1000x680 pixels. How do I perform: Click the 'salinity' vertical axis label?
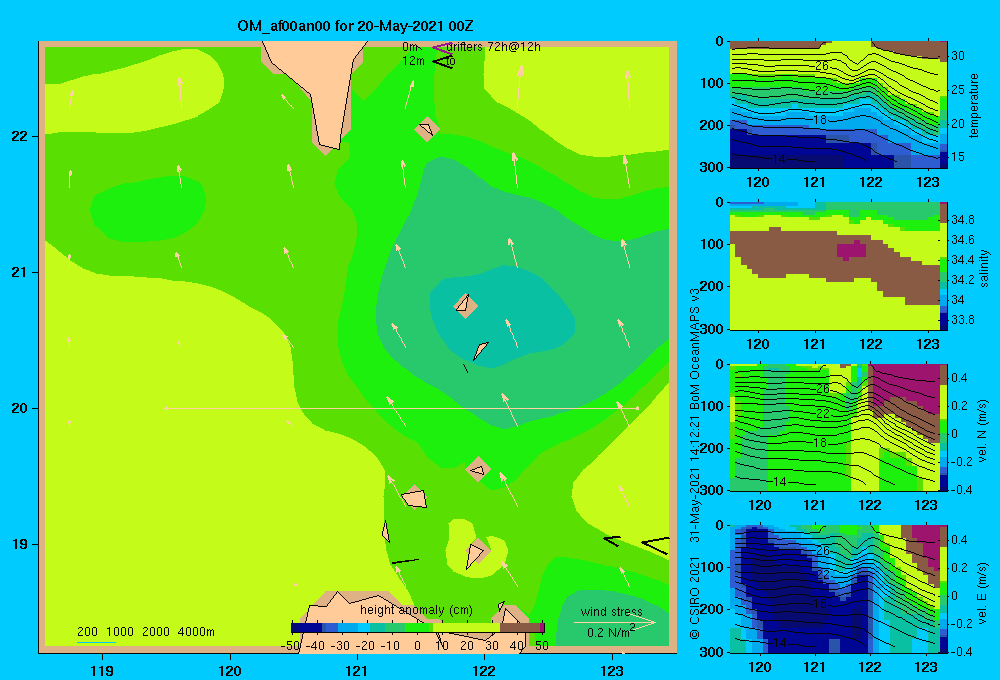tap(983, 268)
